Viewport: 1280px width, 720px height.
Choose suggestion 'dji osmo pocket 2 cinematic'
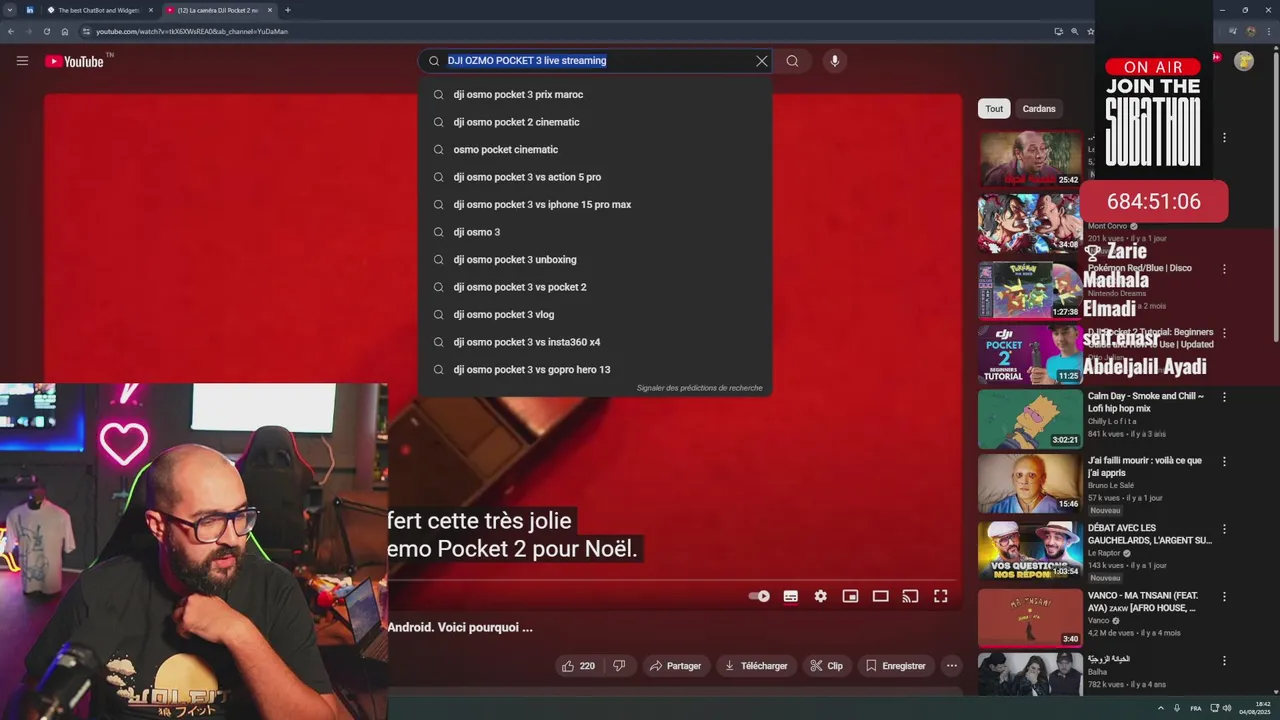pos(595,122)
